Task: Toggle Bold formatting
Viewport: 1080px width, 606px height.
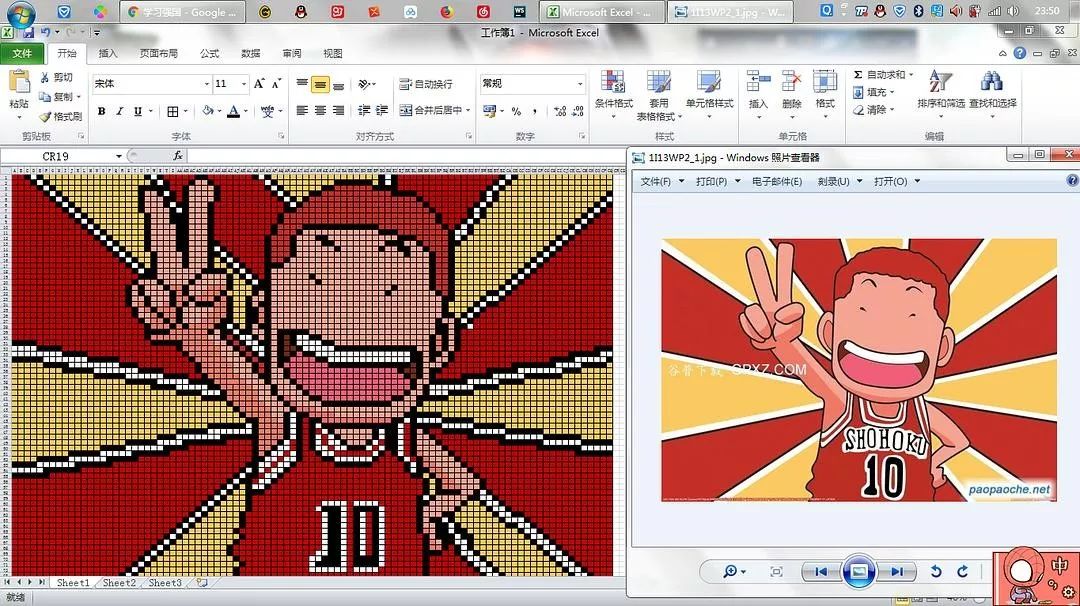Action: coord(101,111)
